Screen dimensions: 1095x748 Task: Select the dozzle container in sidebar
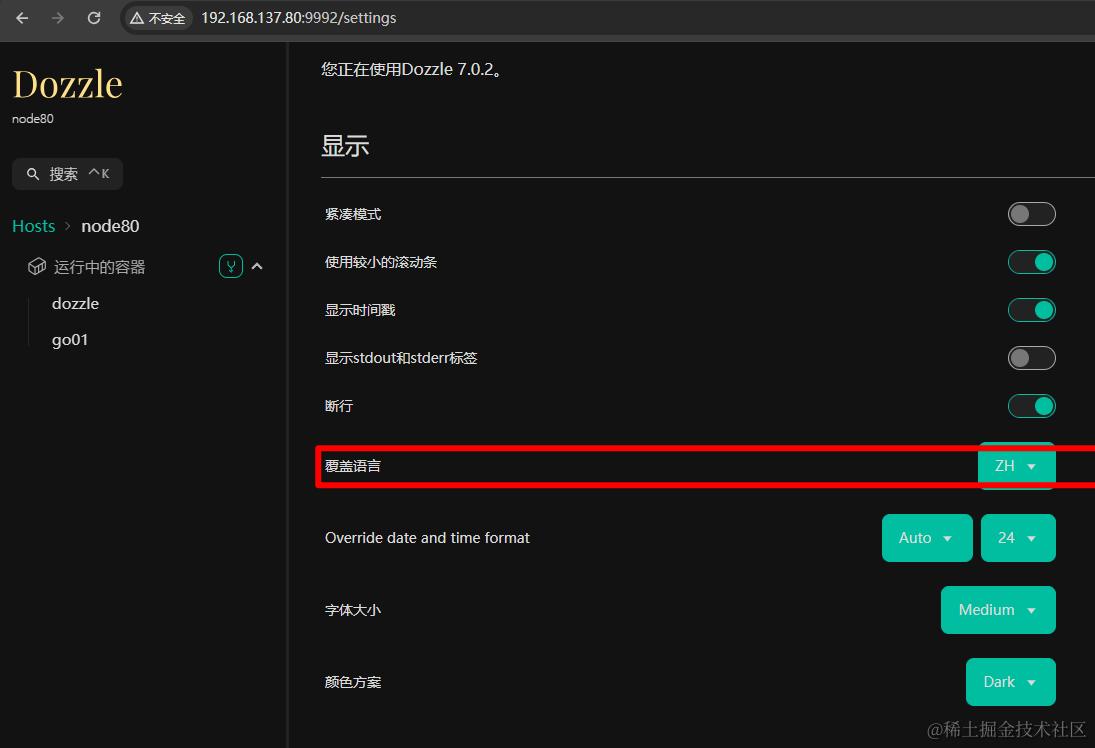75,303
